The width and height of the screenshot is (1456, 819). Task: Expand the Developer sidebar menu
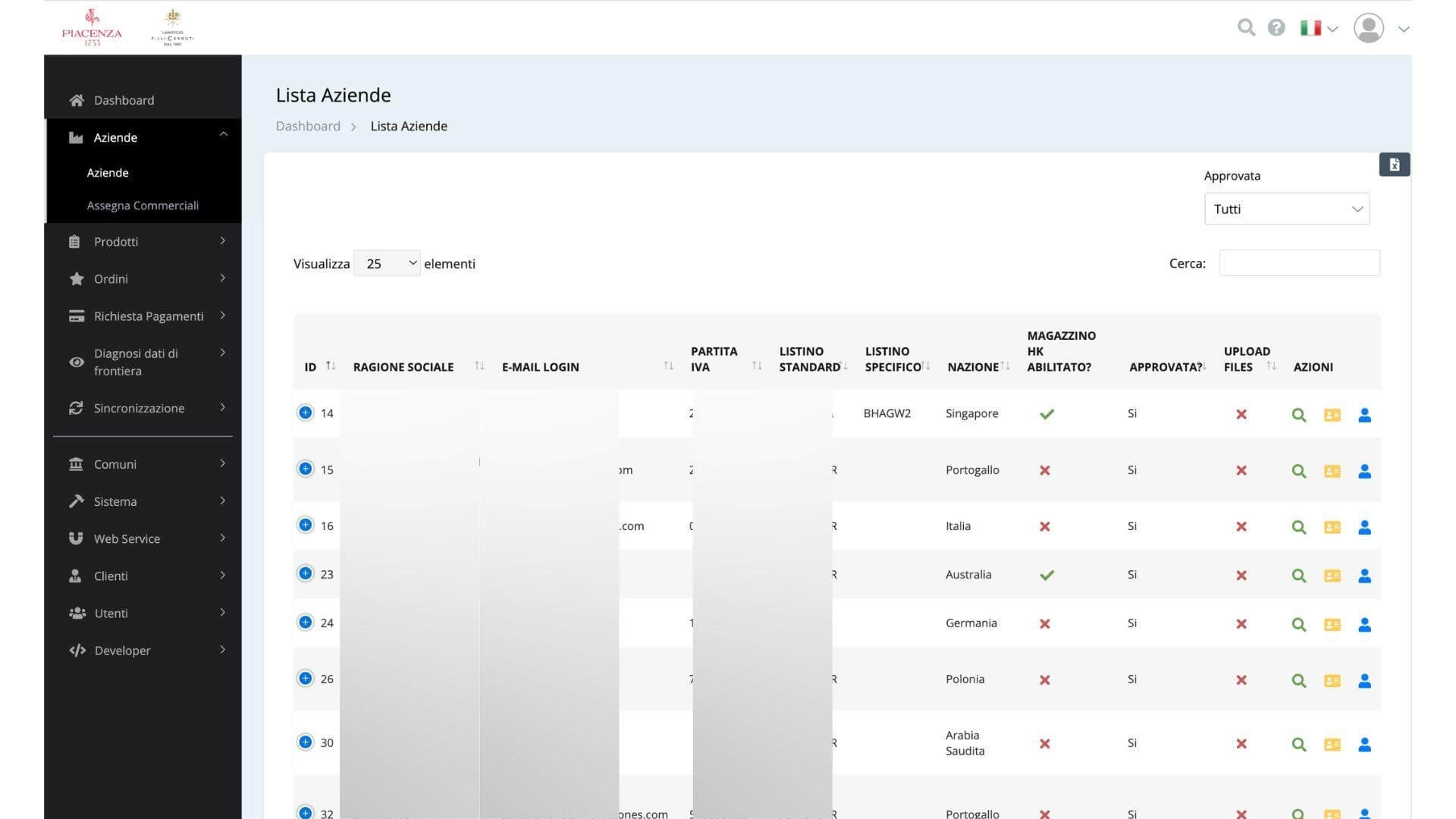tap(143, 650)
